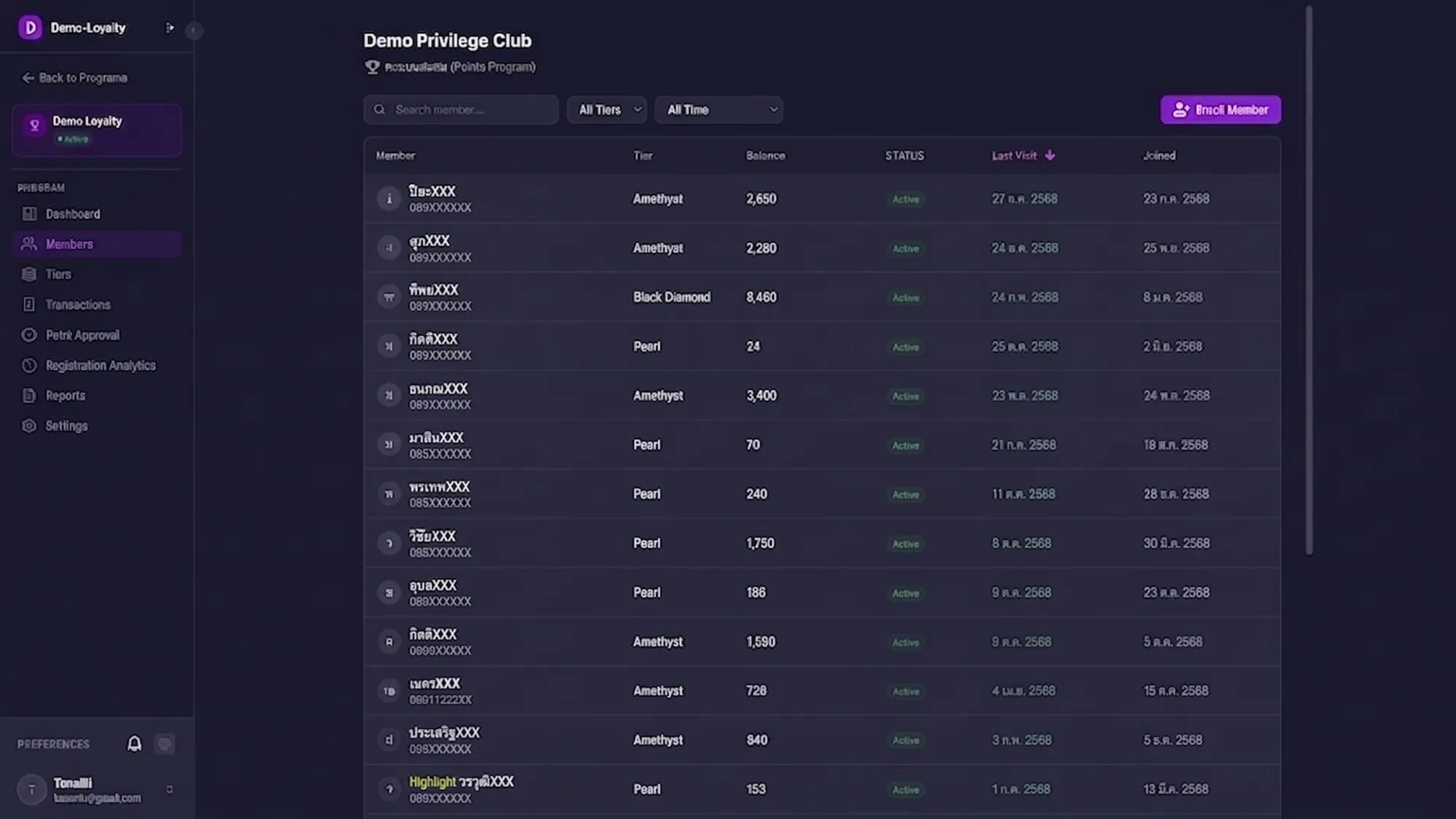This screenshot has width=1456, height=819.
Task: Click Back to Programs link
Action: tap(75, 78)
